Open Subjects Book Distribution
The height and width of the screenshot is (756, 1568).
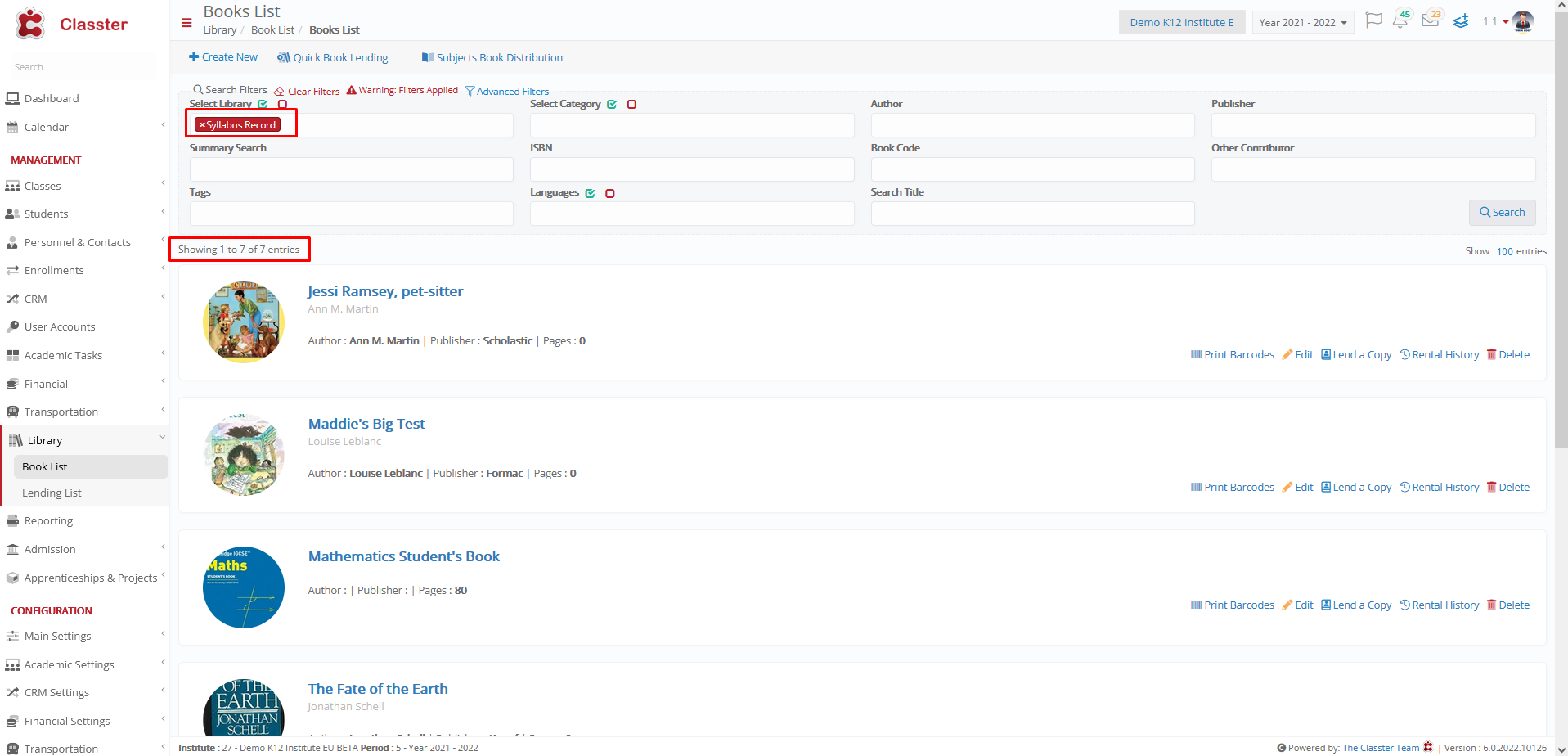(x=492, y=58)
